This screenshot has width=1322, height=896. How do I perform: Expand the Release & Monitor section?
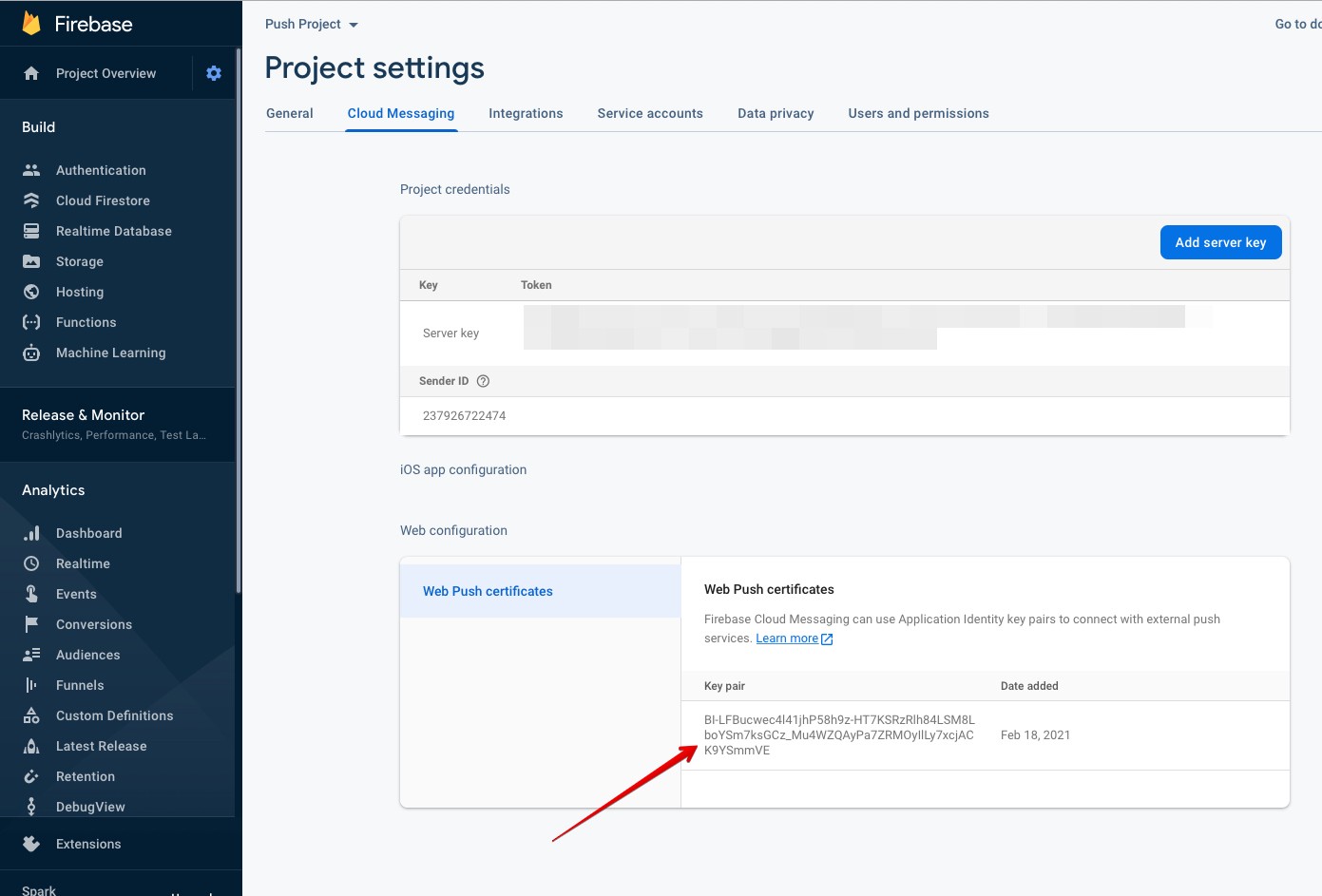coord(118,424)
